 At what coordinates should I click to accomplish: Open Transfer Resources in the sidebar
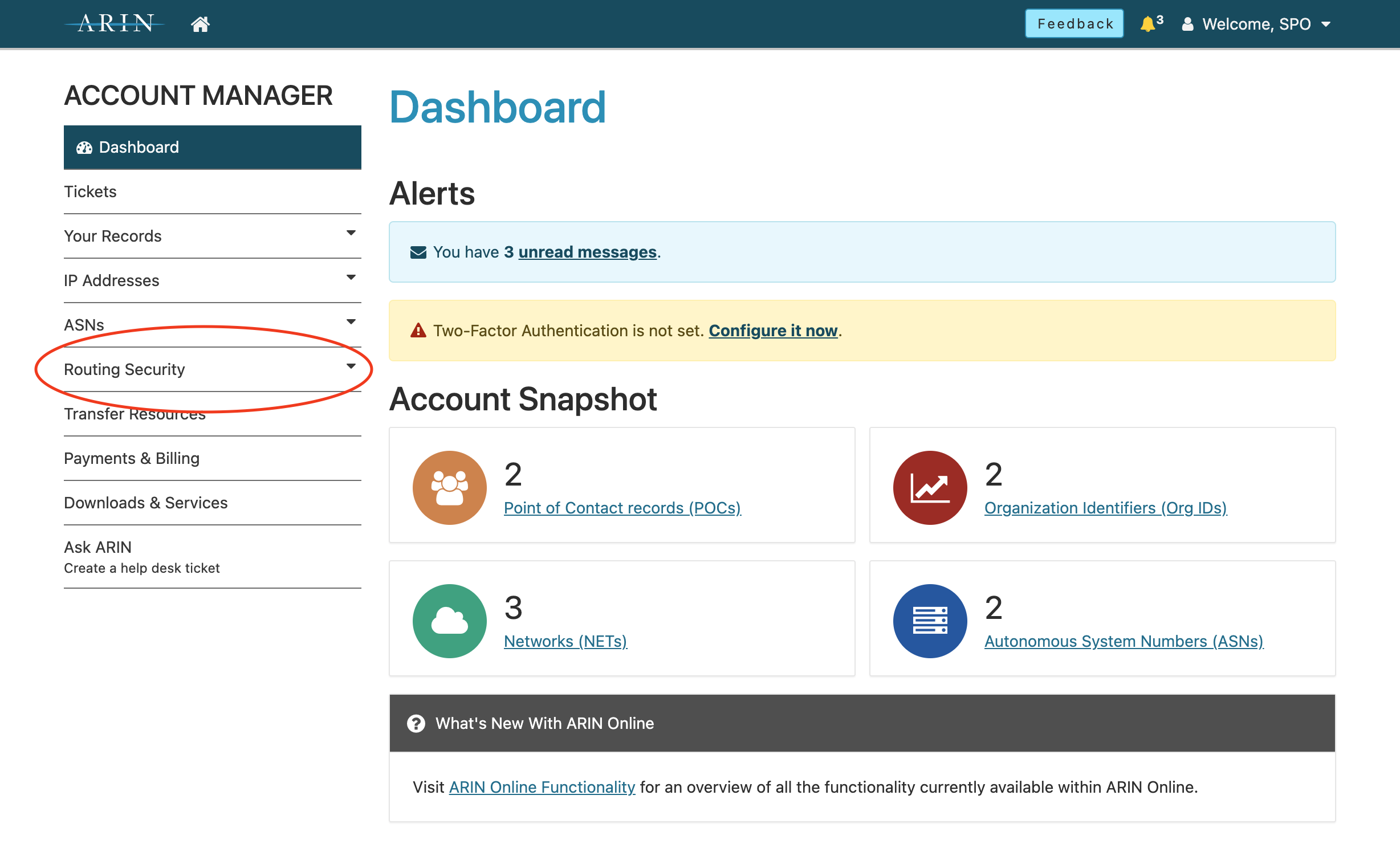tap(213, 414)
